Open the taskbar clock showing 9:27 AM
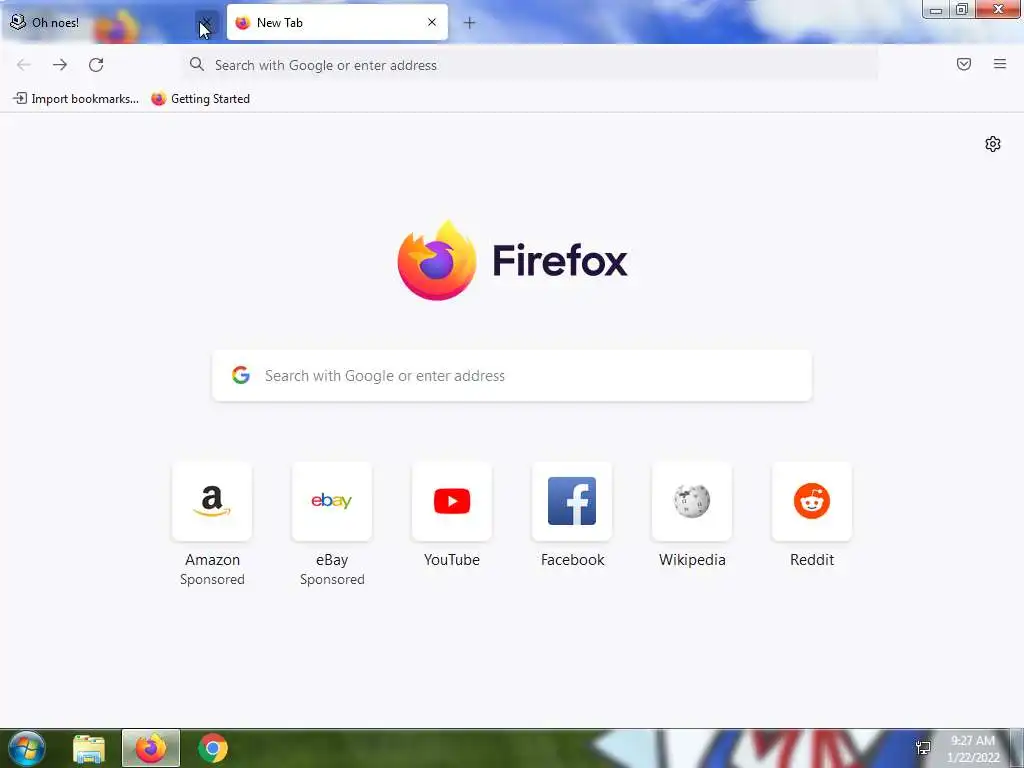This screenshot has height=768, width=1024. click(x=973, y=749)
